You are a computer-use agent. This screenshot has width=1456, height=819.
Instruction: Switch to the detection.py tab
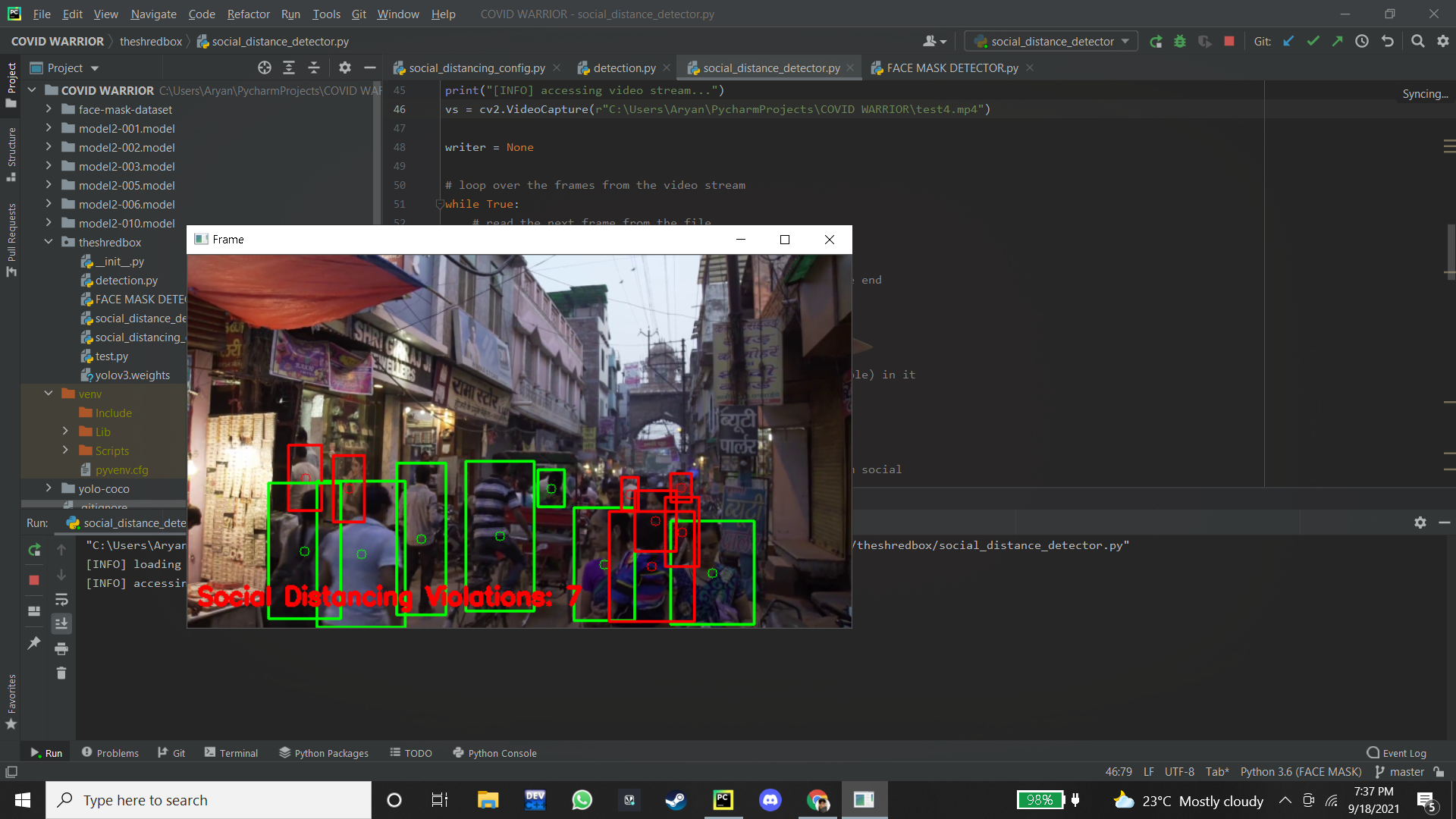tap(623, 68)
